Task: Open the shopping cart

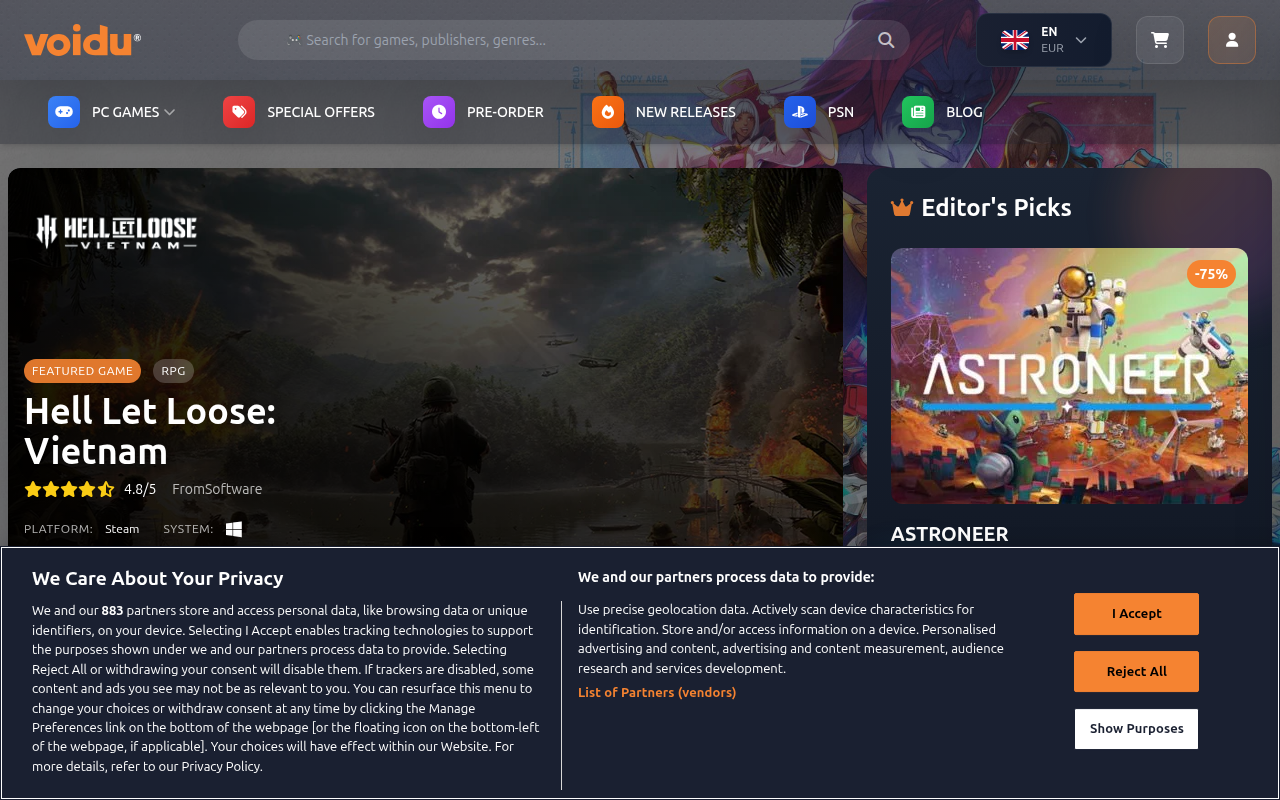Action: click(x=1160, y=40)
